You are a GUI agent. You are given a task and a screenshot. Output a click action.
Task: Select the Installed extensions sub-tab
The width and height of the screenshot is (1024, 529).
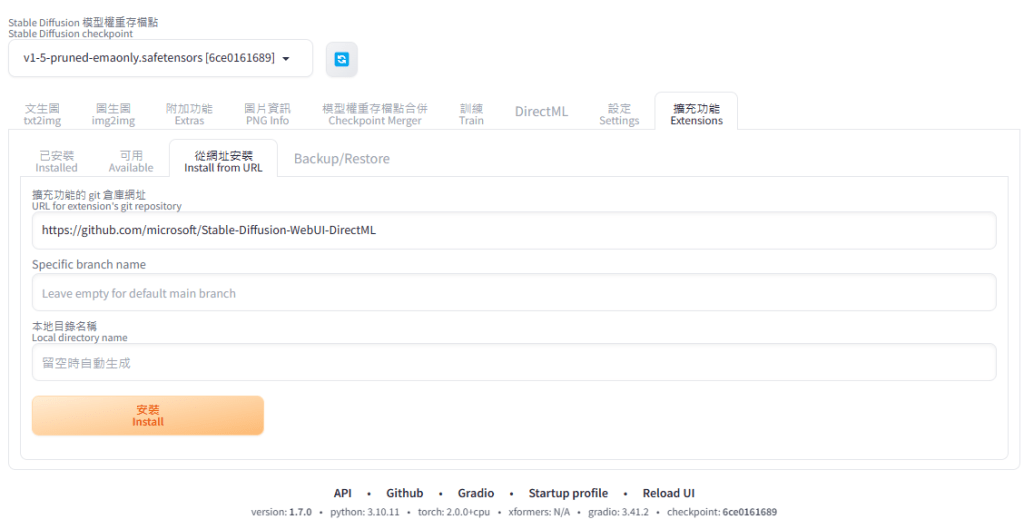pos(57,161)
